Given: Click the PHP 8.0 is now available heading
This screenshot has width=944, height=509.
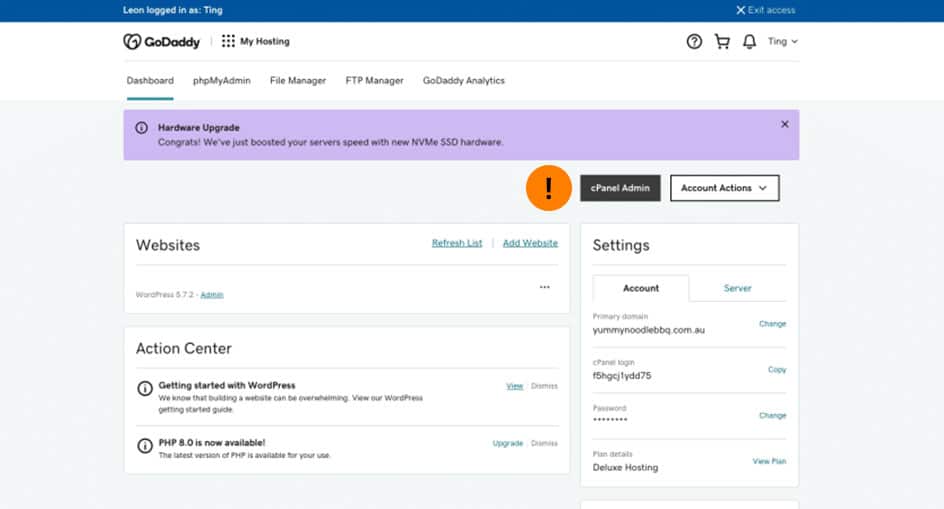Looking at the screenshot, I should [x=212, y=443].
